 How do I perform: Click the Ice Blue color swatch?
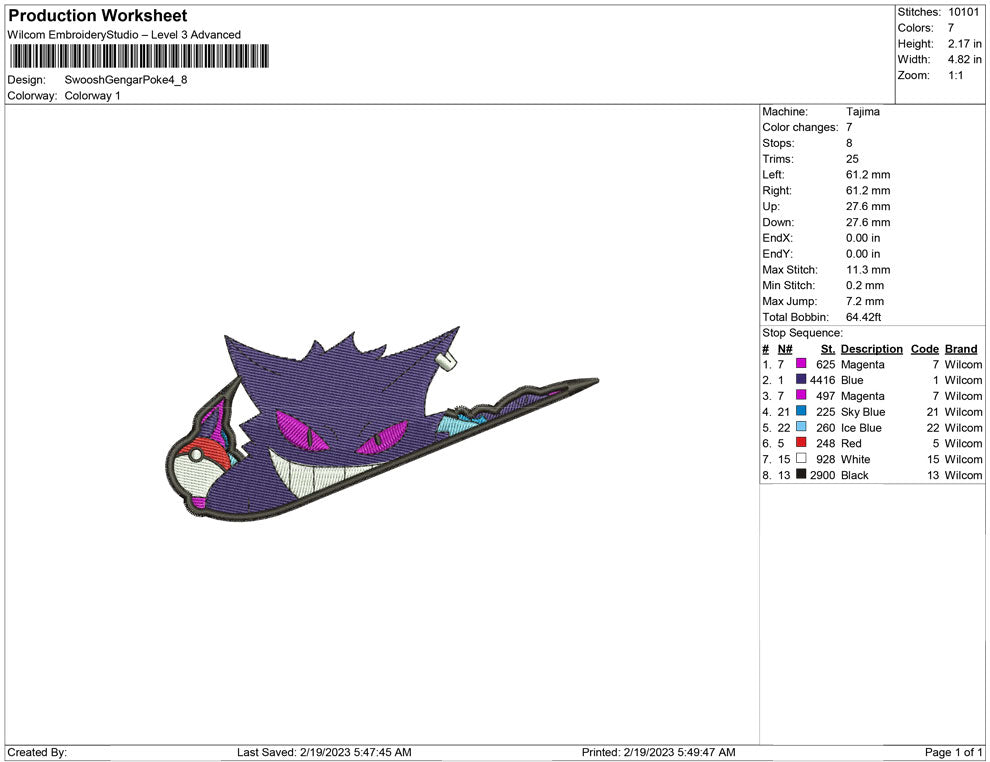pos(801,426)
